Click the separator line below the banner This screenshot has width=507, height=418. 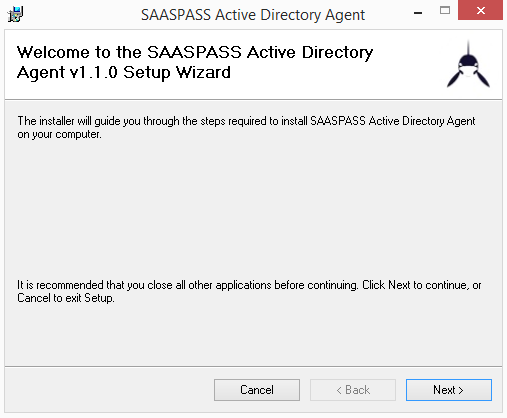pos(253,99)
